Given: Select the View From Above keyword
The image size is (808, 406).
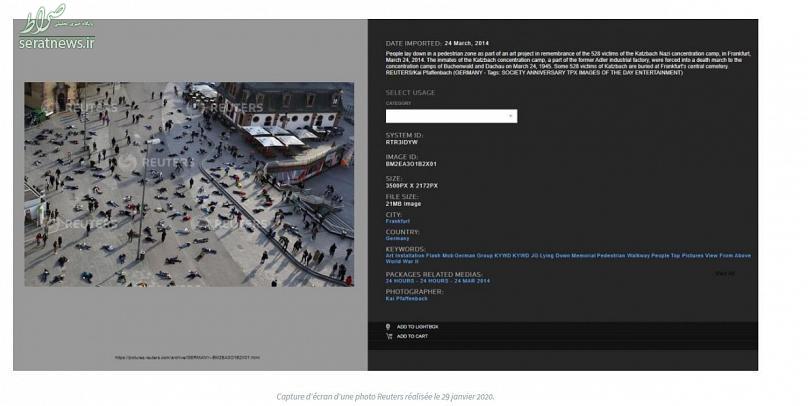Looking at the screenshot, I should tap(728, 256).
